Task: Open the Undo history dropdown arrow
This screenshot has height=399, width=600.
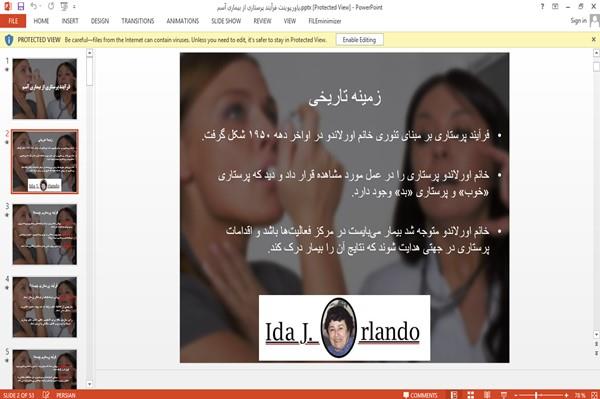Action: (41, 7)
